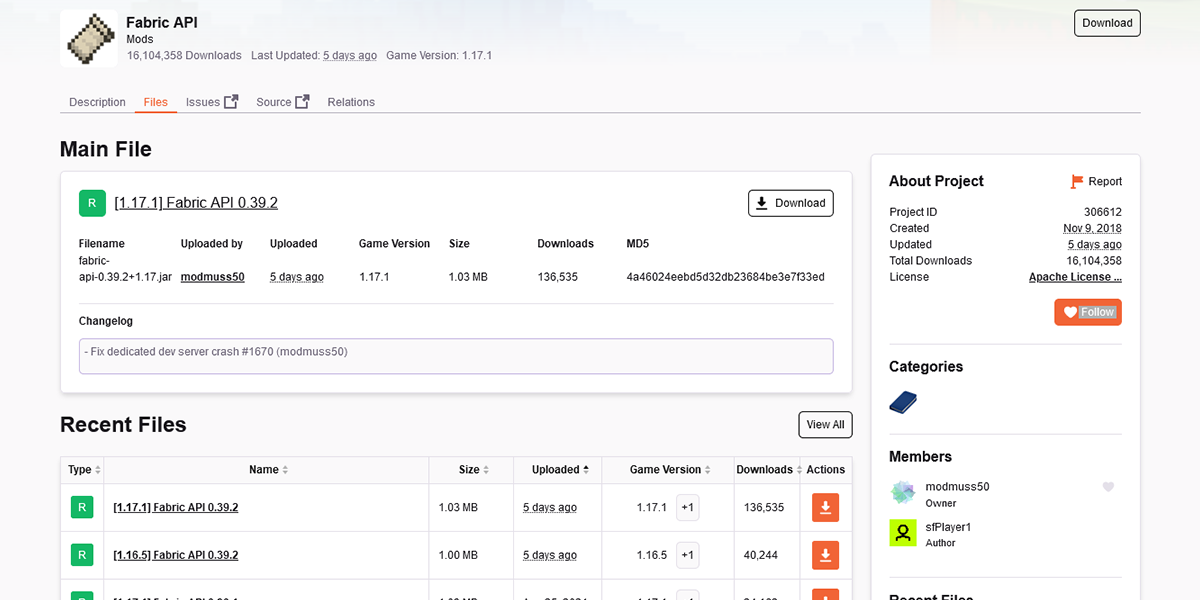
Task: Click the release badge in the [1.17.1] table row
Action: [82, 507]
